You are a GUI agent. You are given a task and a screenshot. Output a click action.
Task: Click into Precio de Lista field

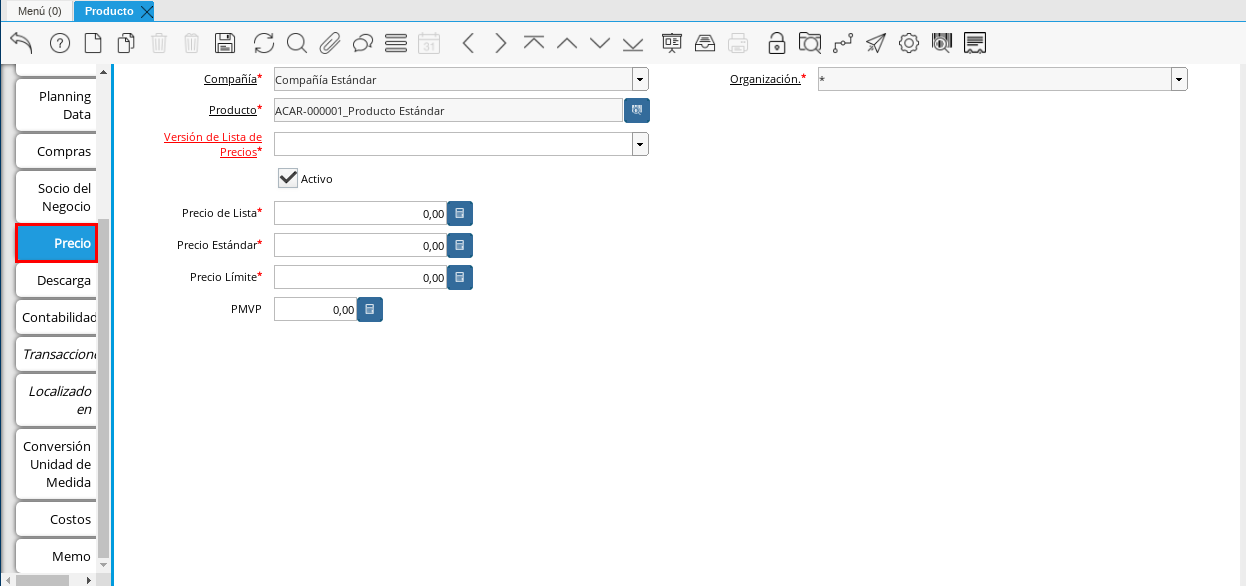[x=360, y=213]
